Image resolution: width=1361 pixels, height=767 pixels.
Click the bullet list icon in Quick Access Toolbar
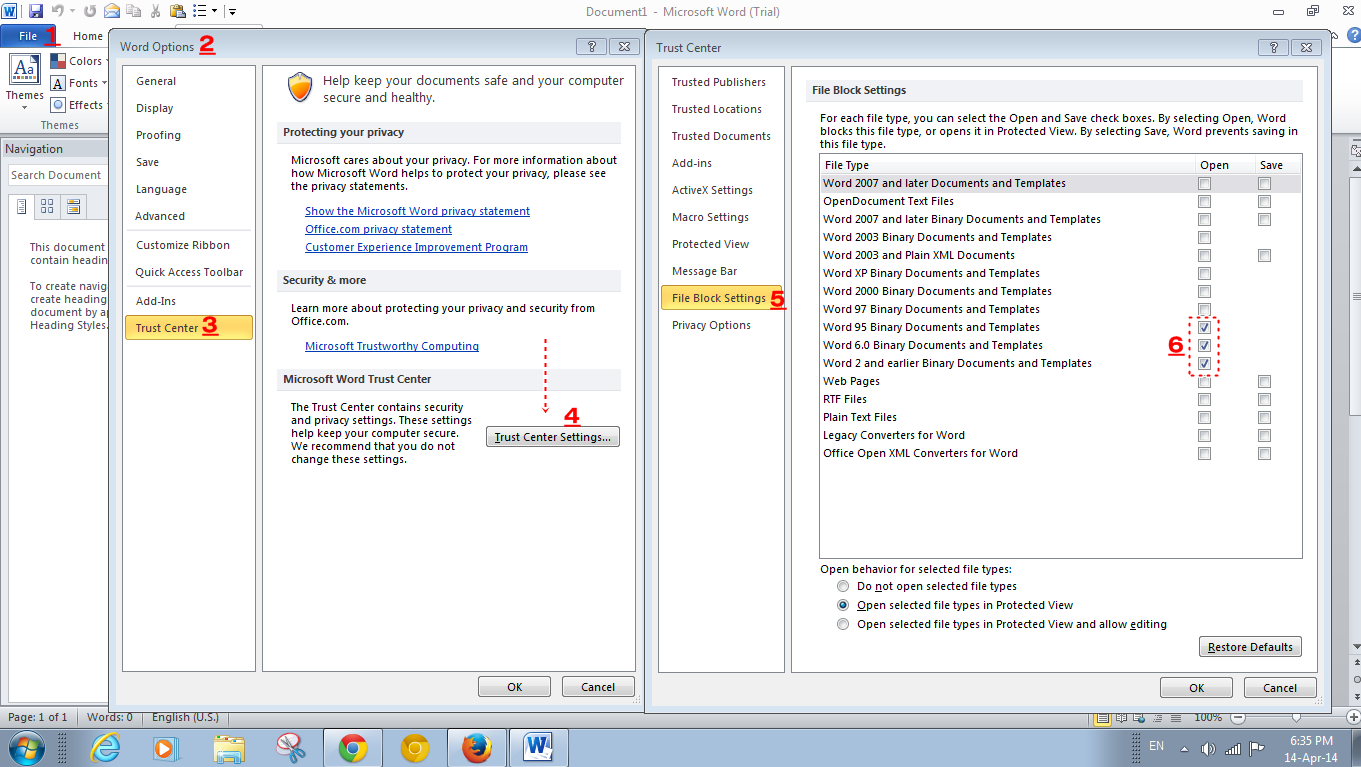click(199, 11)
